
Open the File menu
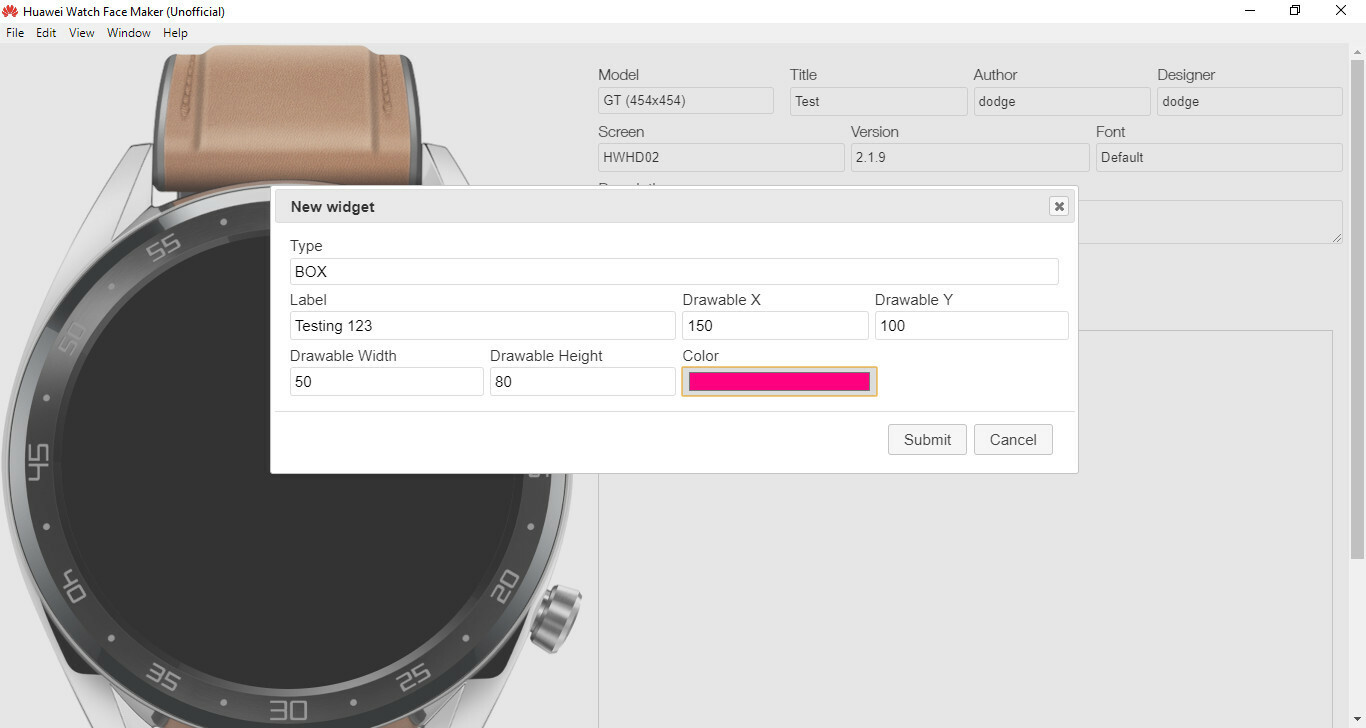coord(15,33)
